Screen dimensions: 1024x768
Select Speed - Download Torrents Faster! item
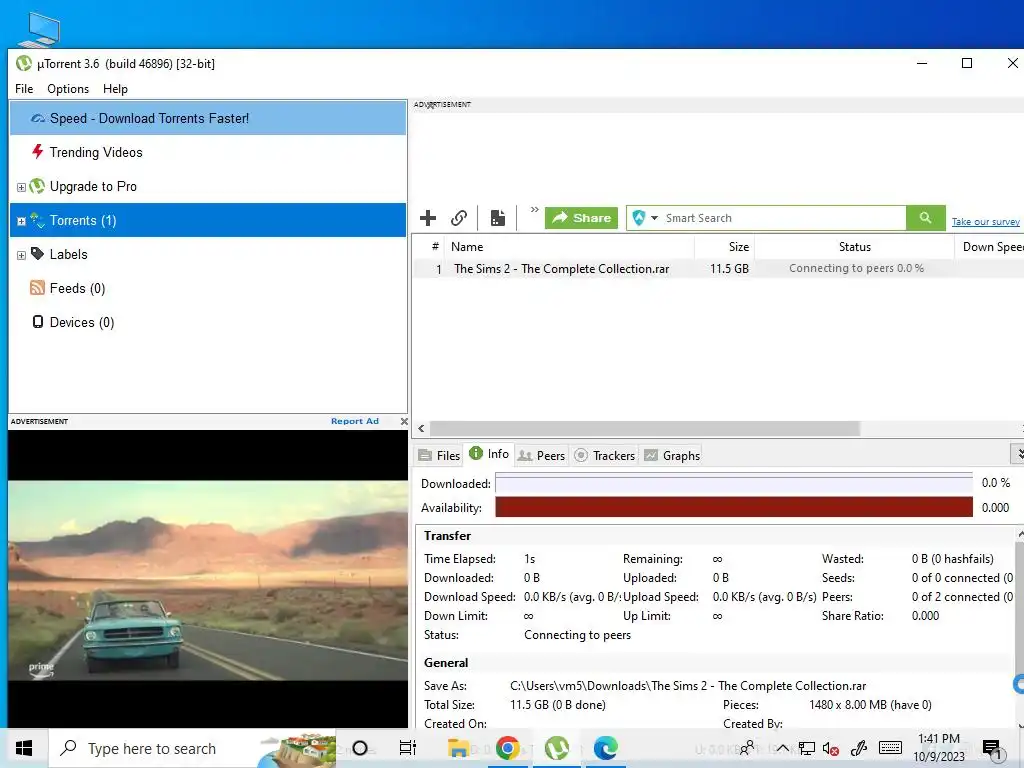coord(208,118)
